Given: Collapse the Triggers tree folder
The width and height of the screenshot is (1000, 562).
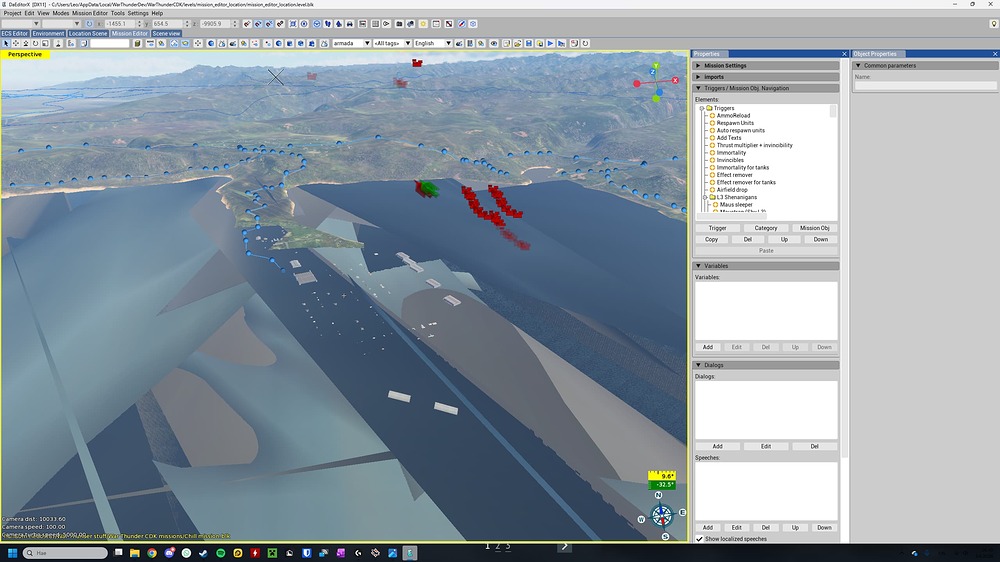Looking at the screenshot, I should pos(702,108).
